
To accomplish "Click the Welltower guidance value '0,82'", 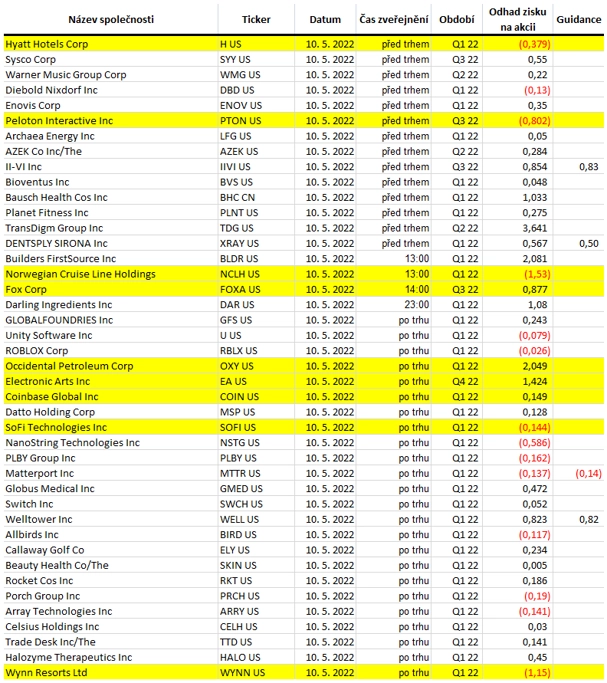I will [x=589, y=520].
